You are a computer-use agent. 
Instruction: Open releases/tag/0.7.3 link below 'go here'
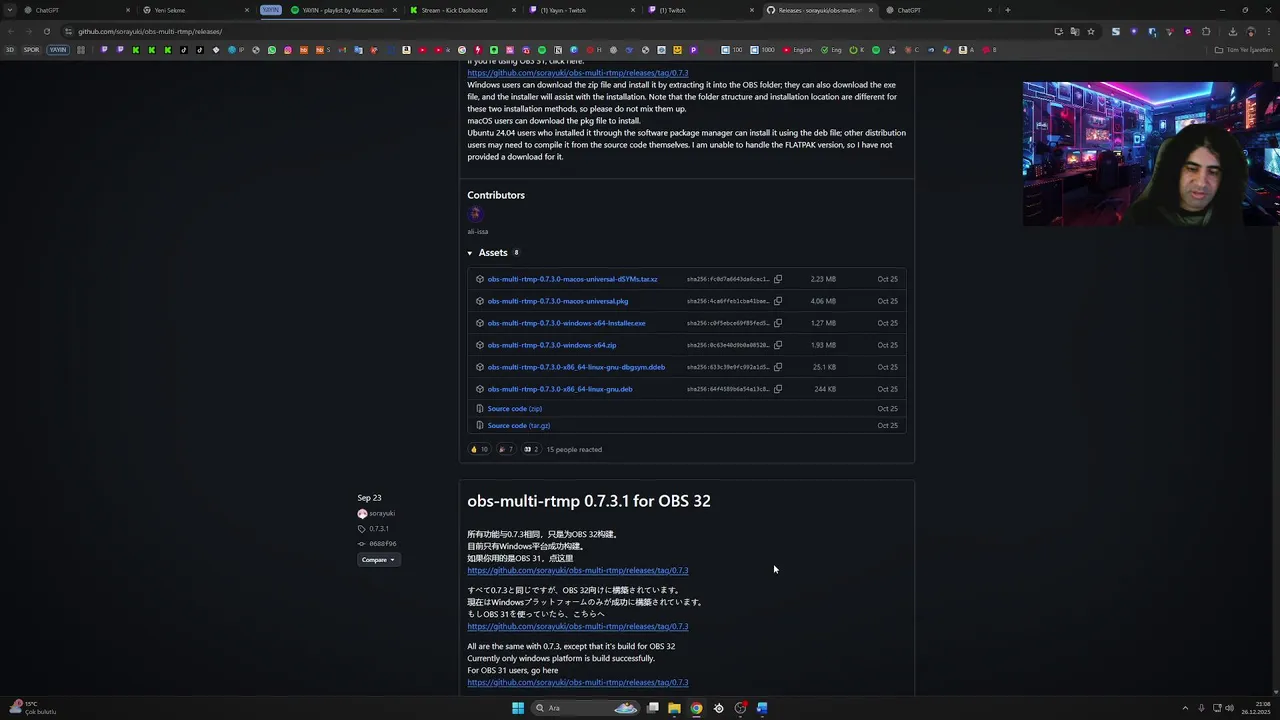[578, 682]
